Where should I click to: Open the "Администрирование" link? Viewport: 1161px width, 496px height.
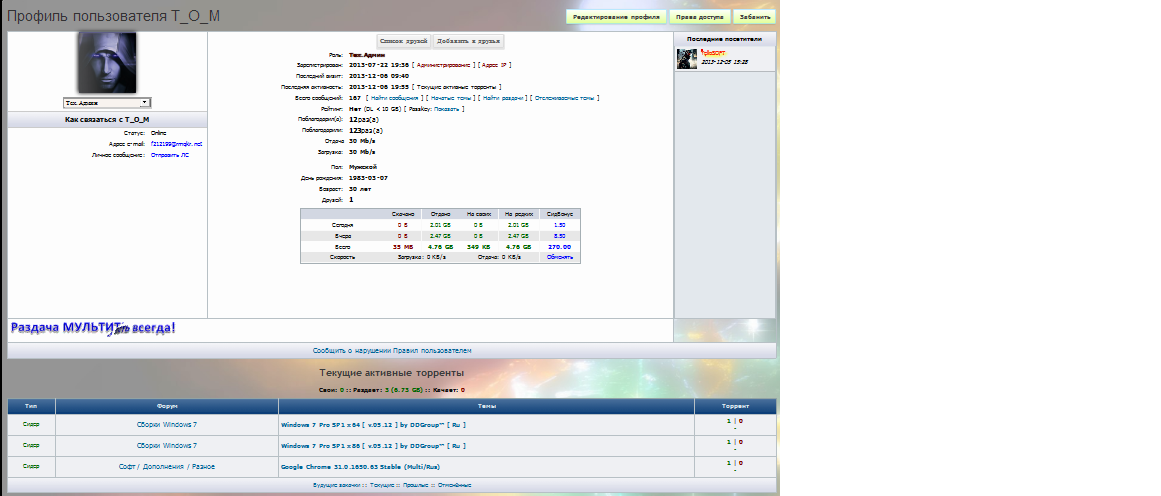tap(444, 65)
